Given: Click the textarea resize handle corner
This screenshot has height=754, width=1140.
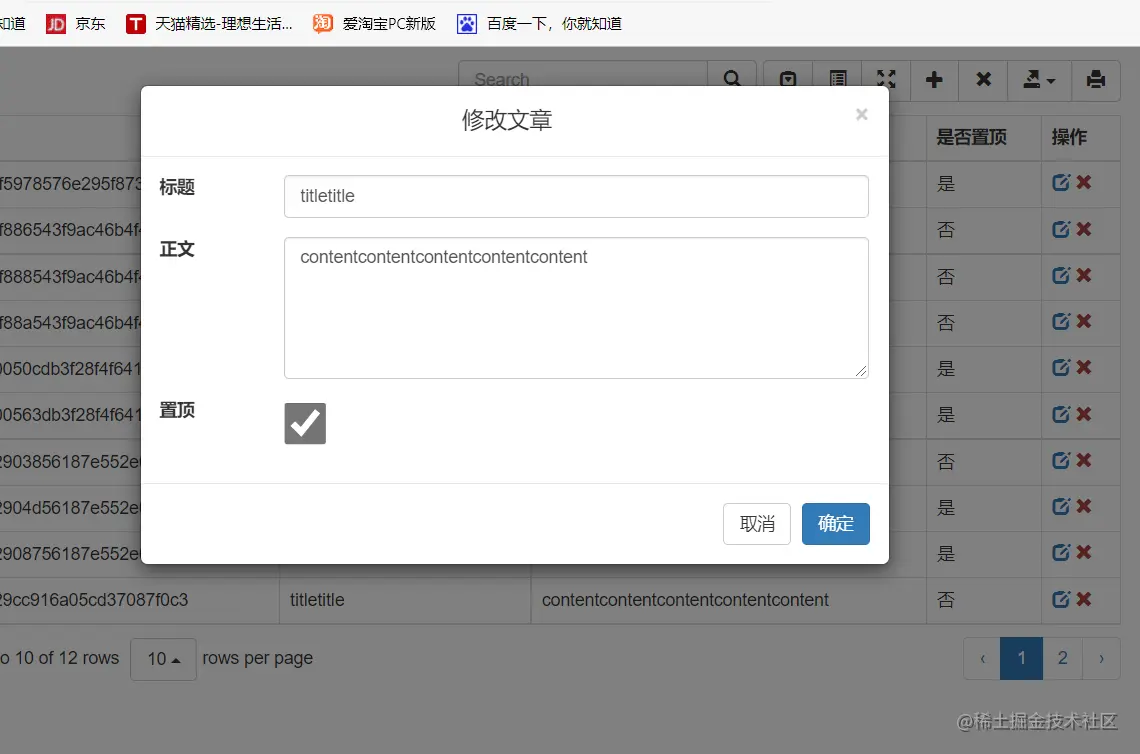Looking at the screenshot, I should pyautogui.click(x=861, y=371).
